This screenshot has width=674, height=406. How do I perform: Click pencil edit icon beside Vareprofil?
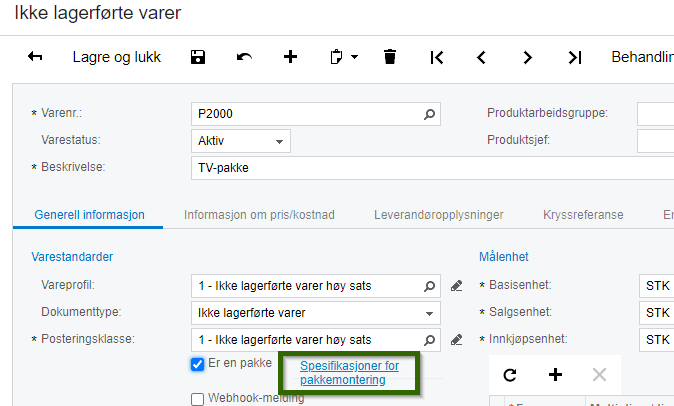457,286
